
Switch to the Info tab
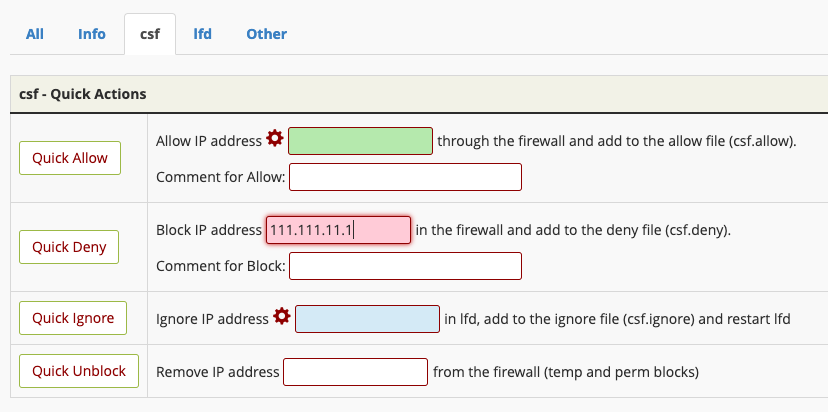[92, 34]
